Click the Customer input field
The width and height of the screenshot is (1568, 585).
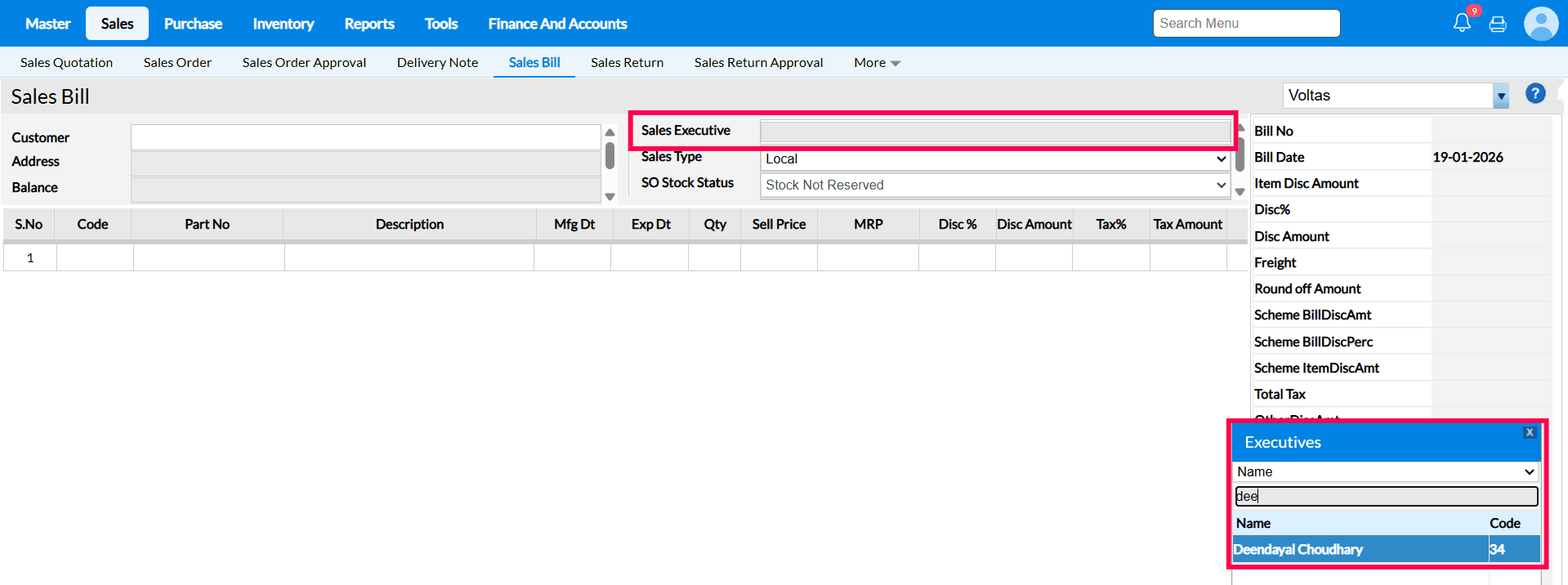tap(365, 137)
